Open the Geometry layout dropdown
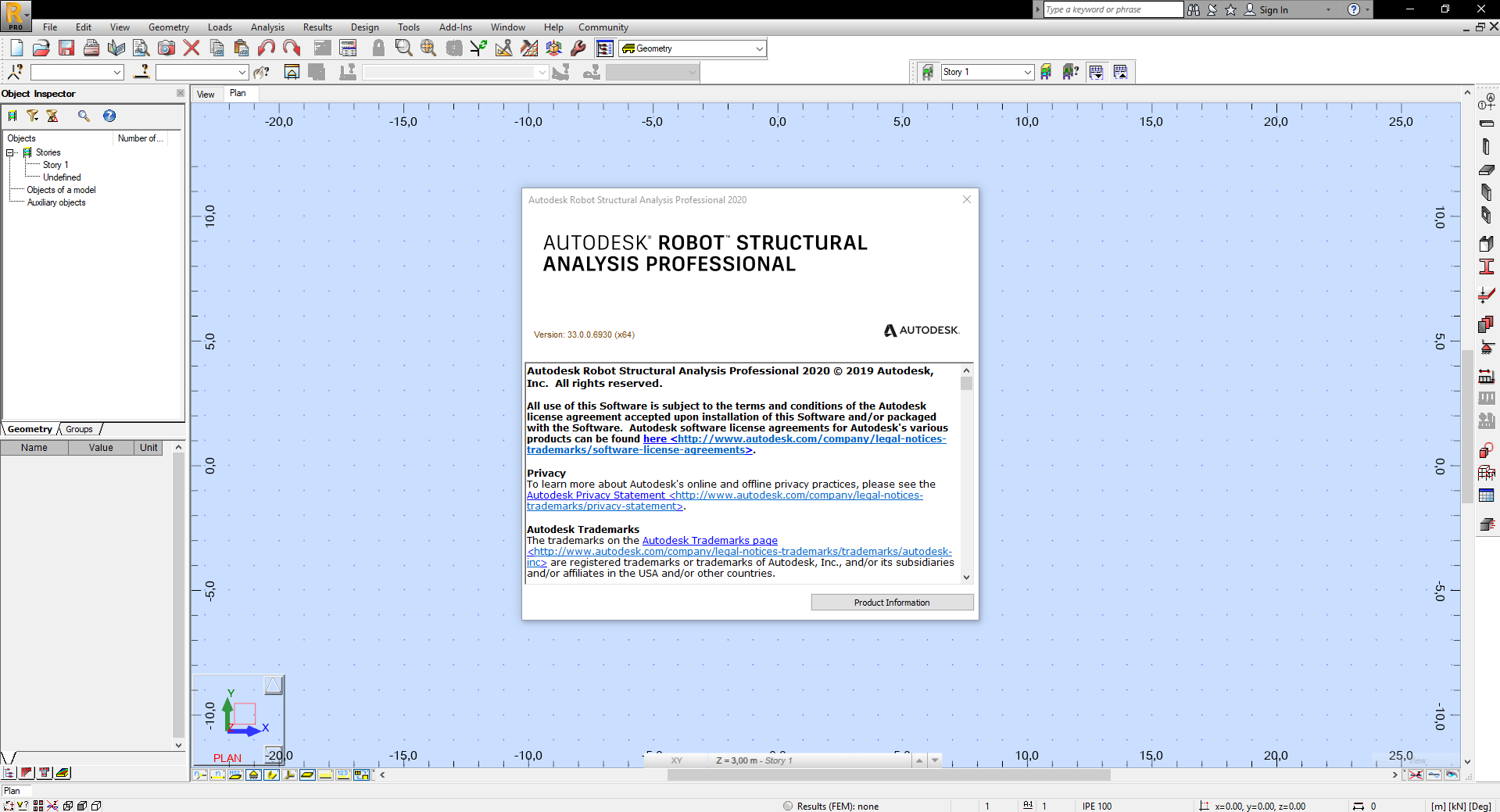Screen dimensions: 1500x812 point(759,48)
